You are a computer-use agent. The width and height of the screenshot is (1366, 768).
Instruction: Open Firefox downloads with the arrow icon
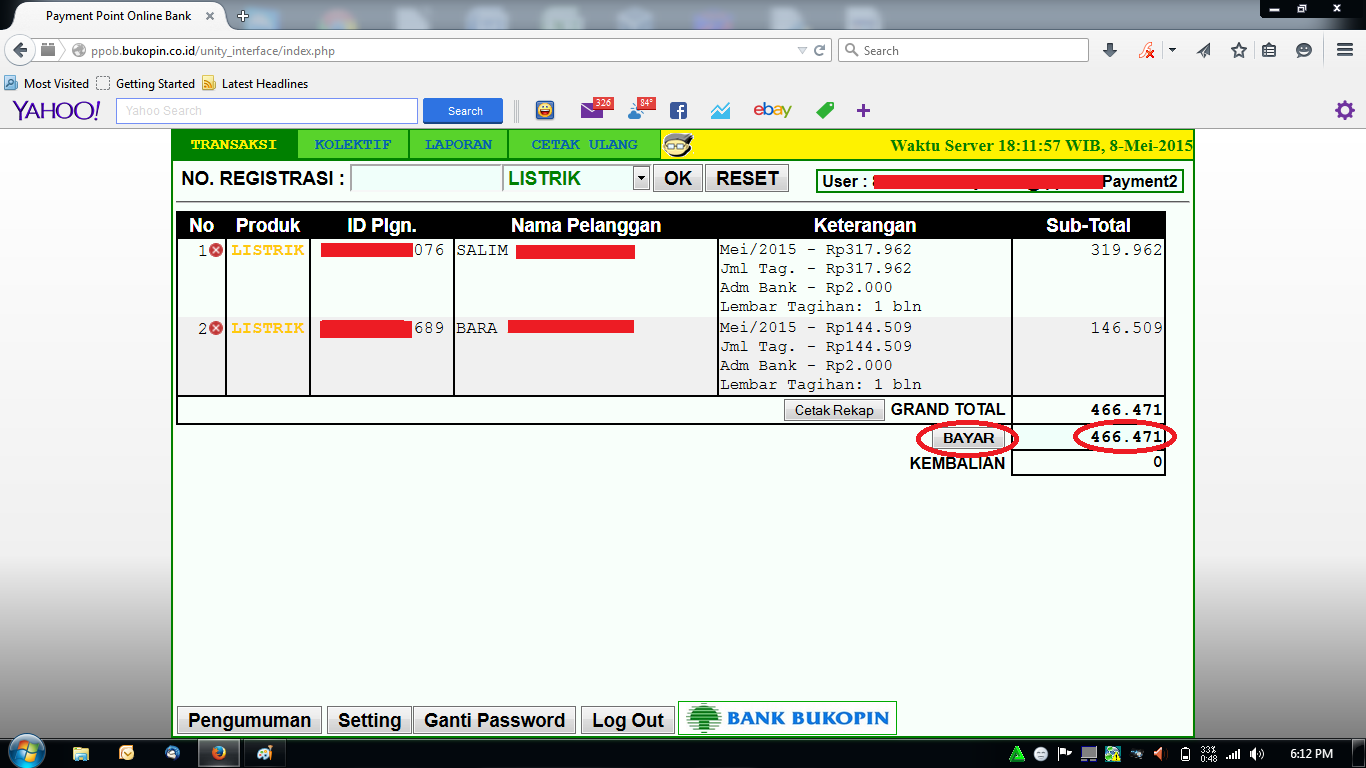click(x=1110, y=49)
